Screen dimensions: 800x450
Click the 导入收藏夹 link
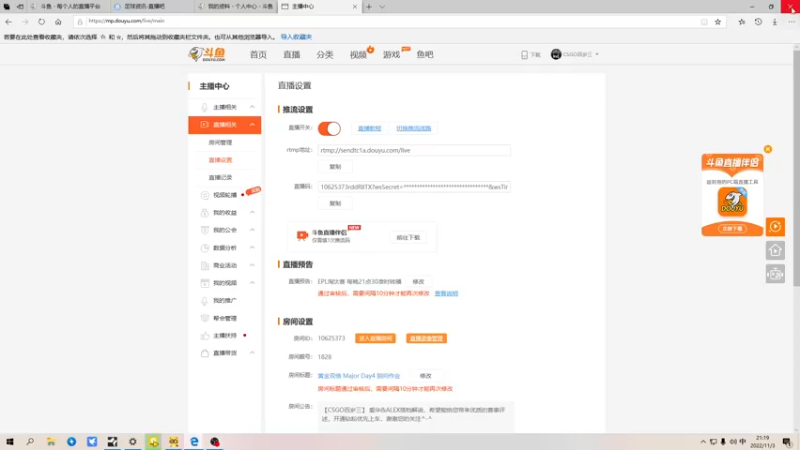click(296, 37)
